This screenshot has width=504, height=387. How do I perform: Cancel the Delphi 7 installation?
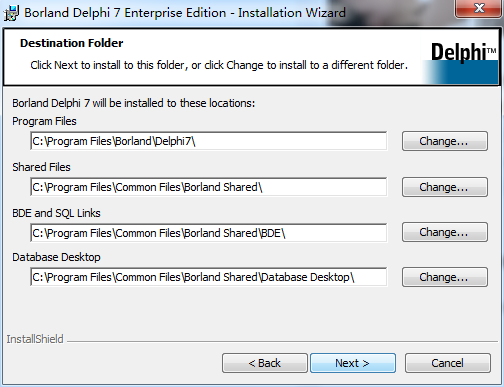coord(448,363)
